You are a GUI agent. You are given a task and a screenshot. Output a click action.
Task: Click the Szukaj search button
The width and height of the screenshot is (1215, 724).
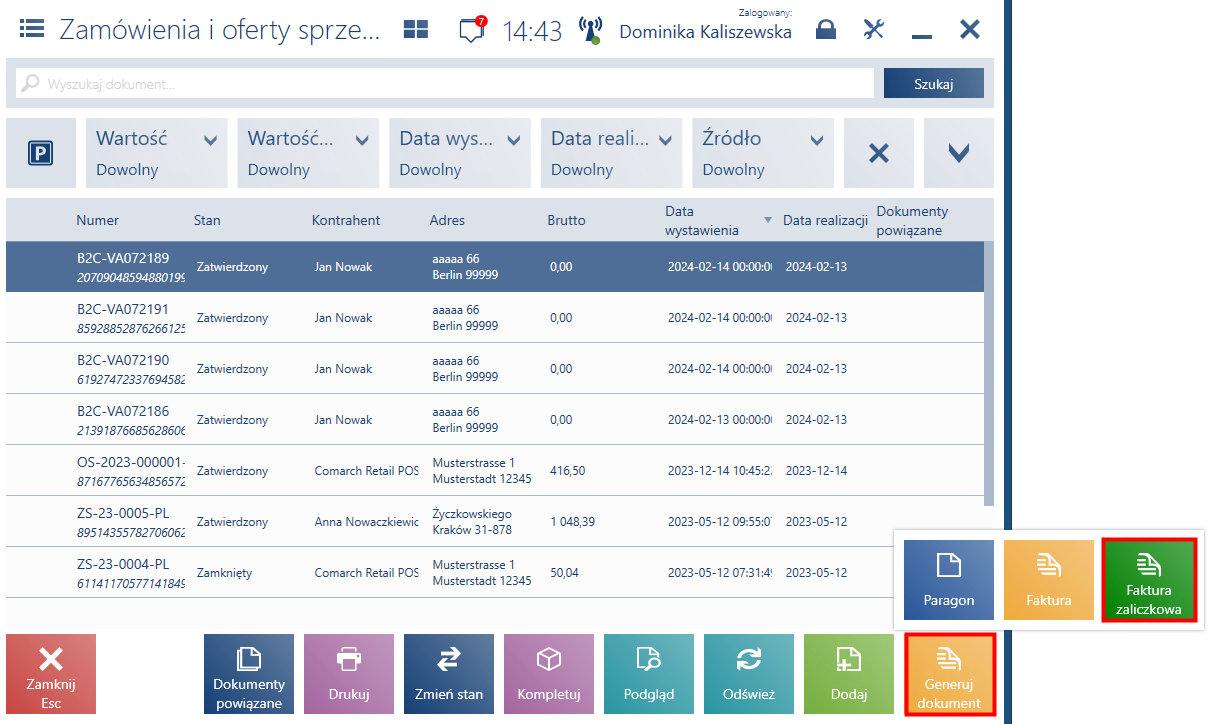pos(934,84)
